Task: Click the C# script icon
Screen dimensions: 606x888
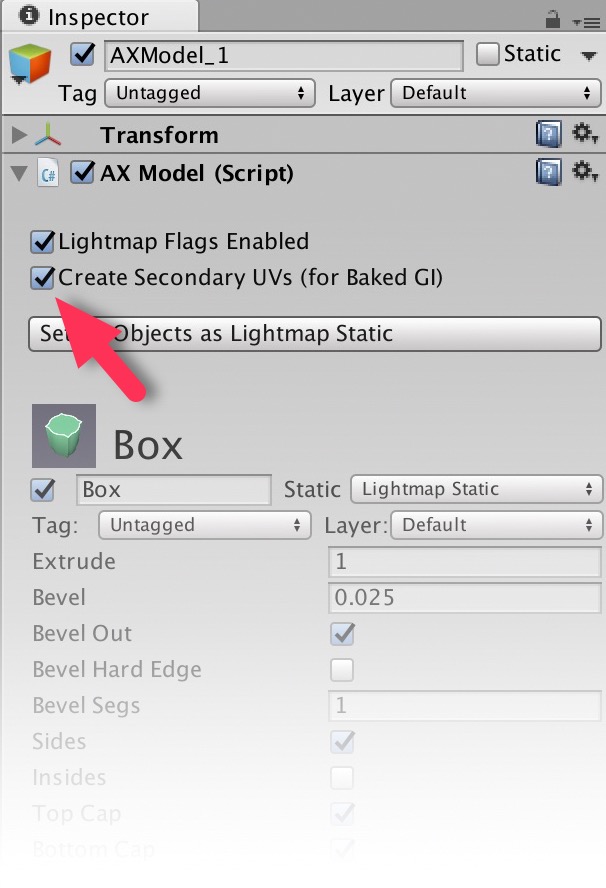Action: pos(48,173)
